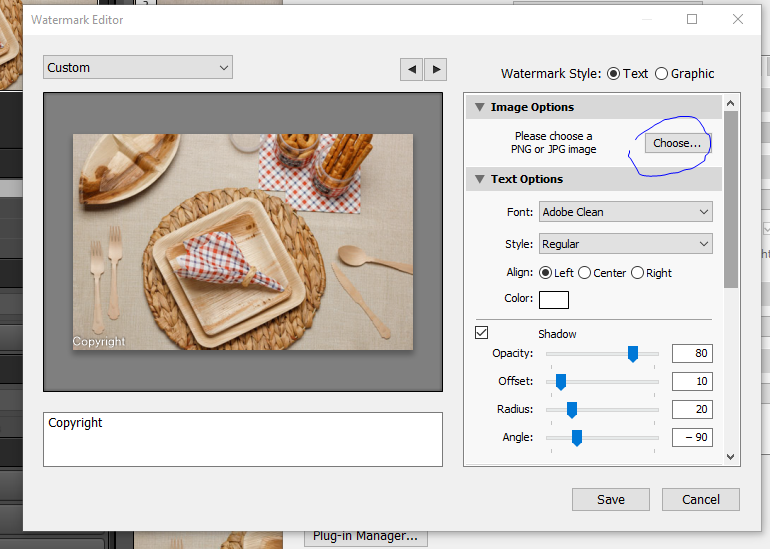Open the Custom preset dropdown
The image size is (770, 549).
(x=138, y=68)
